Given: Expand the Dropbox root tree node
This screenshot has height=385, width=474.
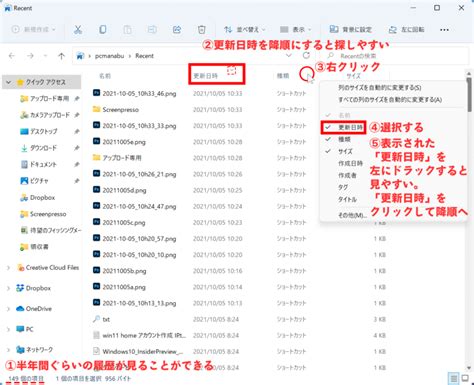Looking at the screenshot, I should click(x=8, y=288).
